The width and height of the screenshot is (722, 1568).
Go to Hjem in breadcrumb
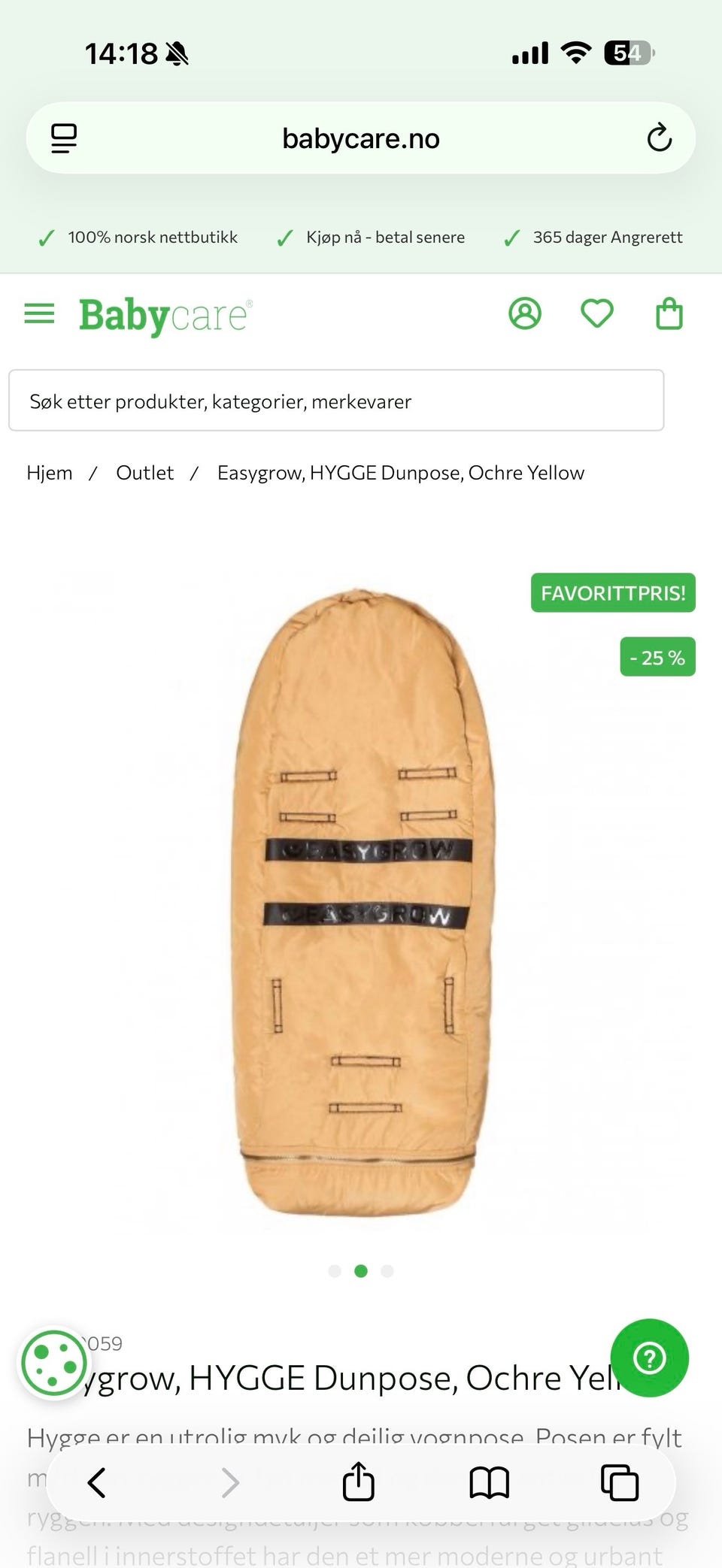click(x=50, y=473)
